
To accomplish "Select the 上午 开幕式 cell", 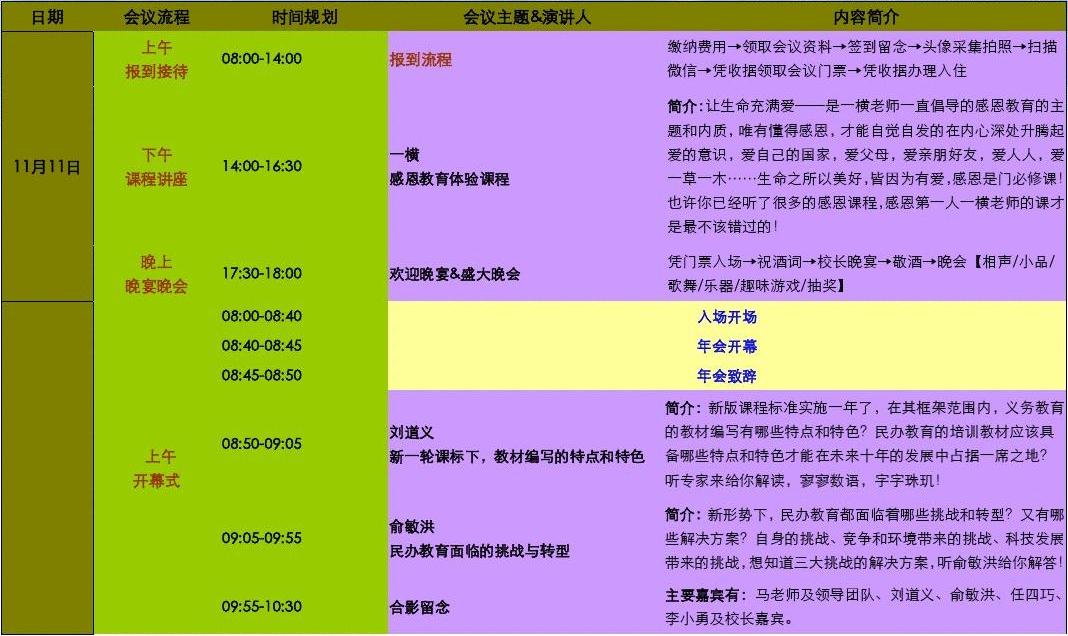I will (x=157, y=468).
